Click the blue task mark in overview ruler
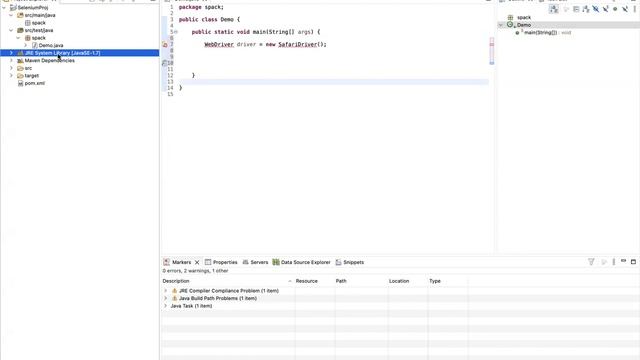 [x=491, y=63]
